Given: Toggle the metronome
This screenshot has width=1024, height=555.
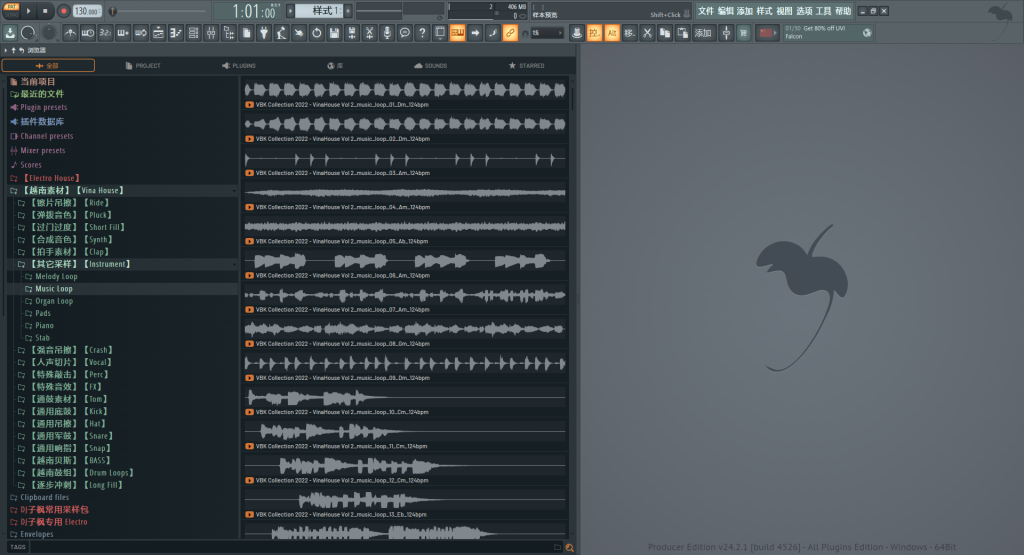Looking at the screenshot, I should (70, 33).
